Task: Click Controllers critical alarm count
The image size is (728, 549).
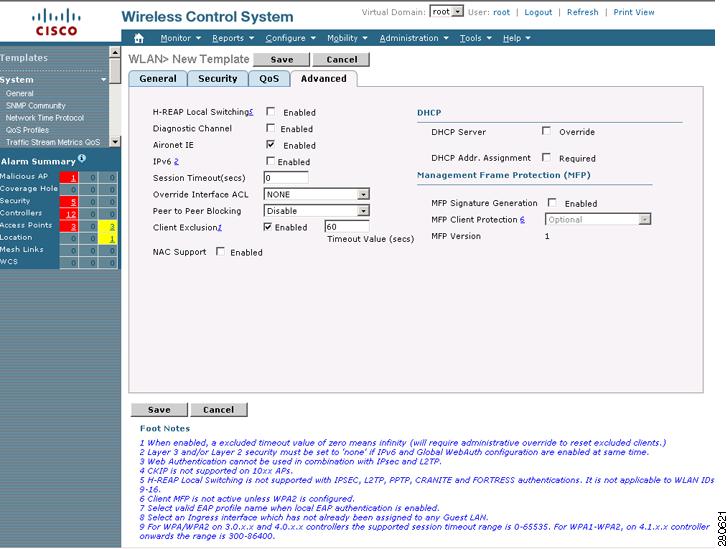Action: click(69, 214)
